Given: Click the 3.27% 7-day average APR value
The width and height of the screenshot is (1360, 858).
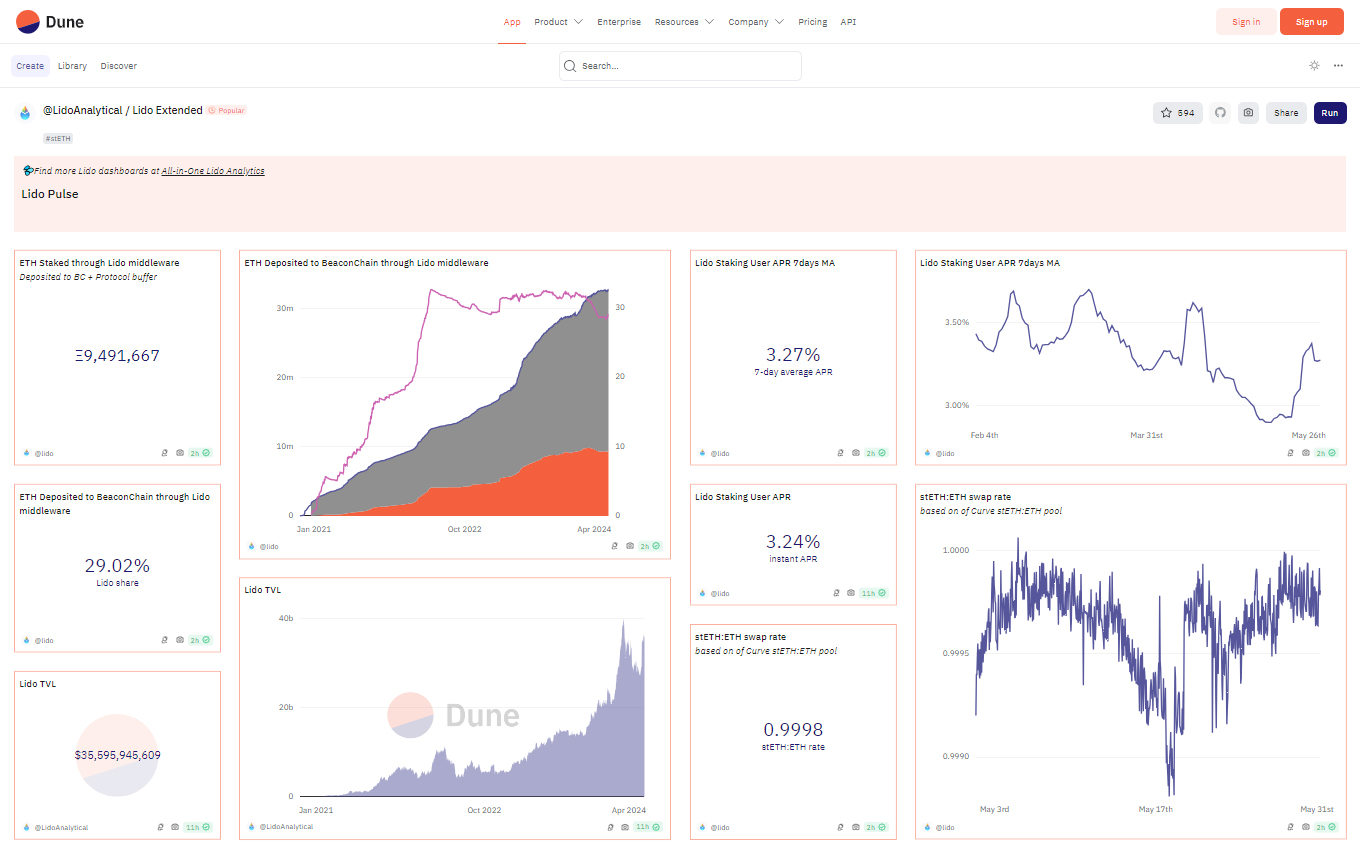Looking at the screenshot, I should (793, 354).
